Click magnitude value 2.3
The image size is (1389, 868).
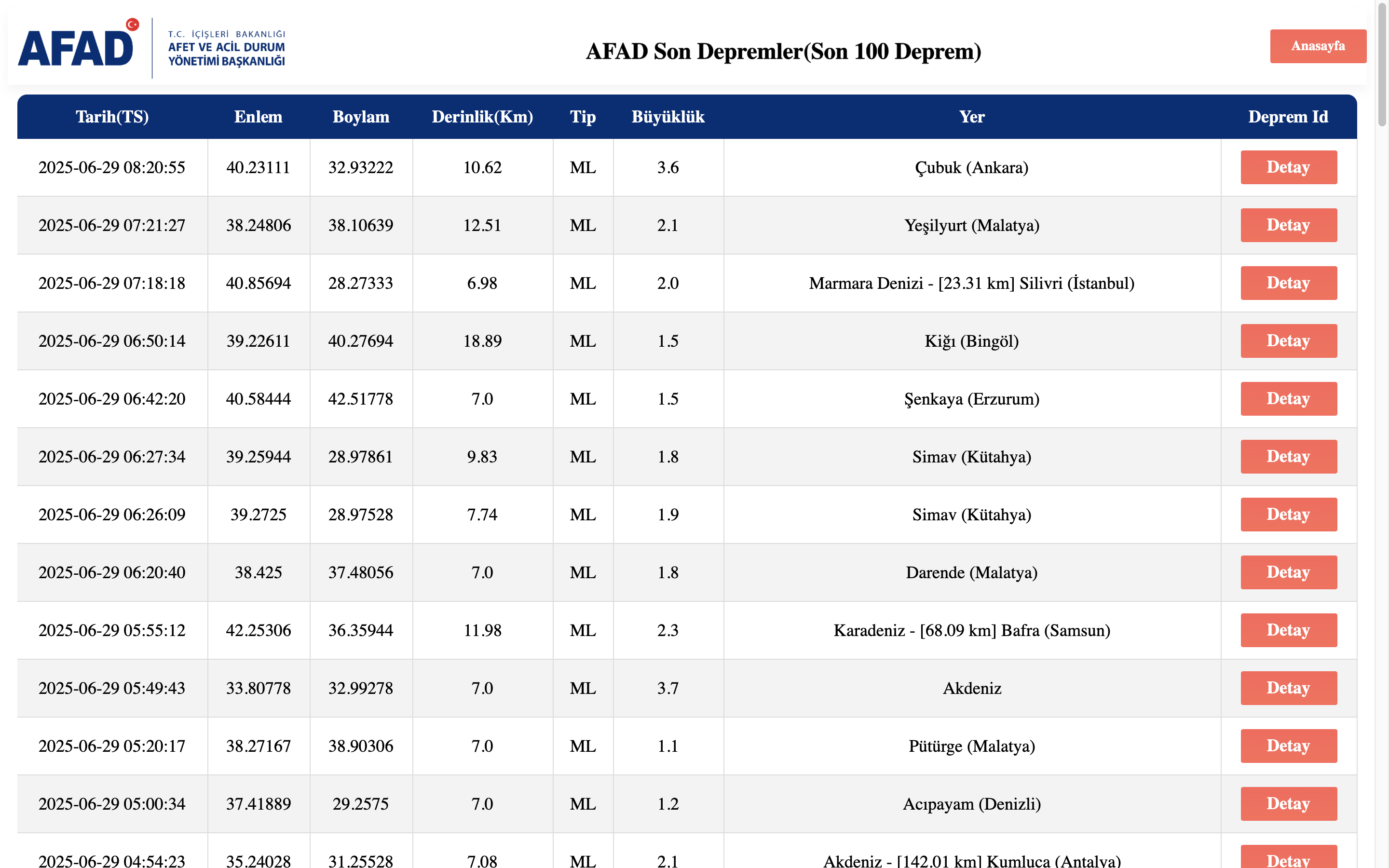point(668,630)
